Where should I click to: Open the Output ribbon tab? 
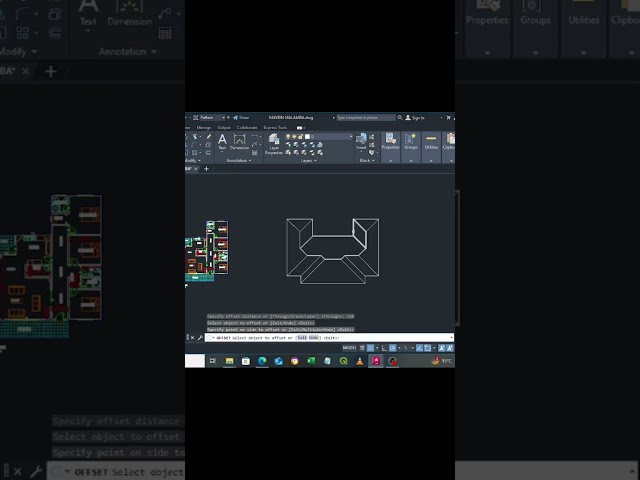224,128
